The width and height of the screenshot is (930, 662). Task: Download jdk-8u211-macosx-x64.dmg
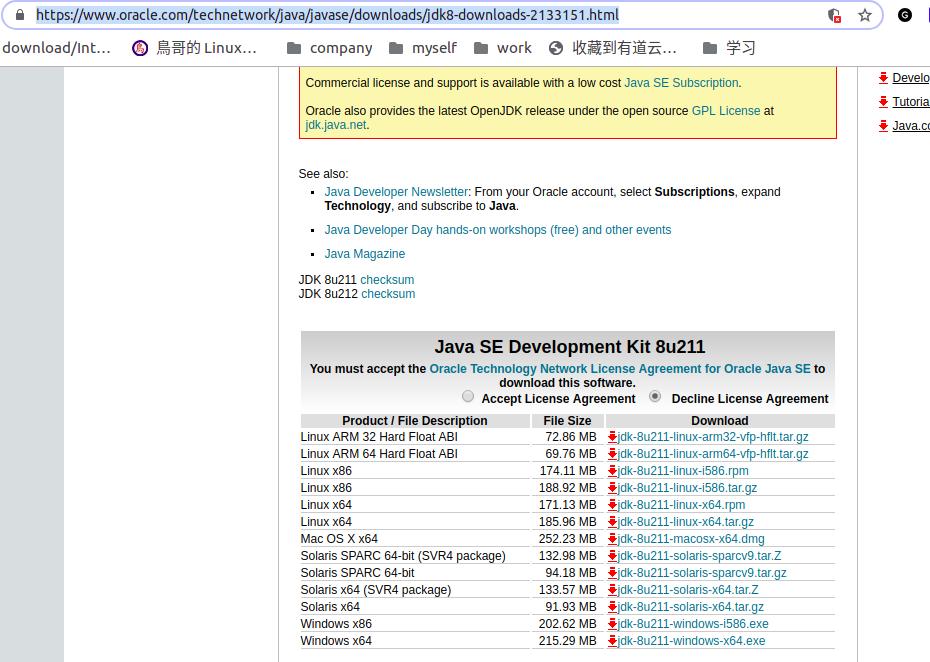pos(691,539)
